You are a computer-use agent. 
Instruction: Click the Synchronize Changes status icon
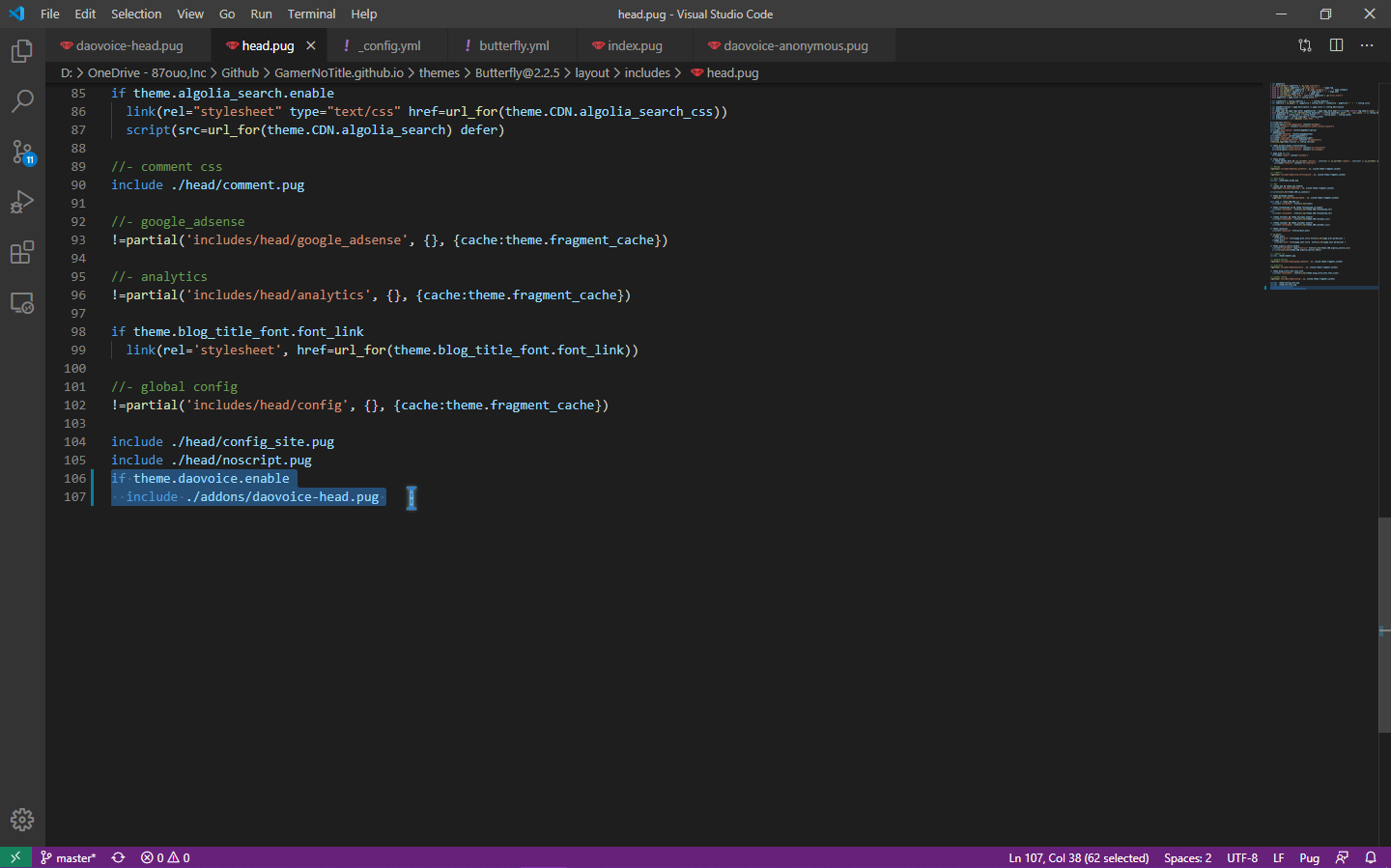[x=118, y=857]
